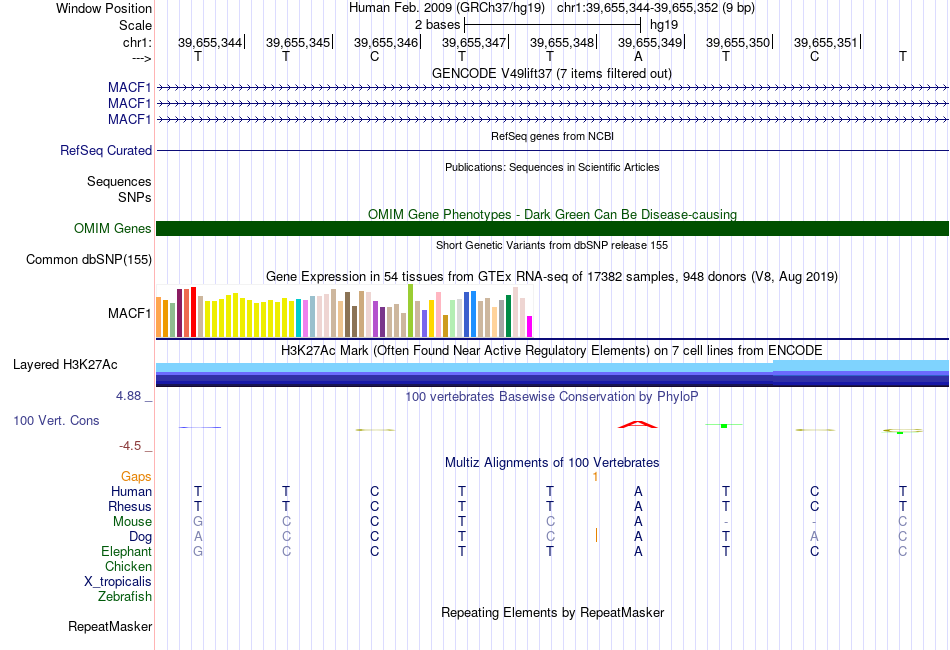950x650 pixels.
Task: Click the orange gap count 1
Action: [x=596, y=477]
